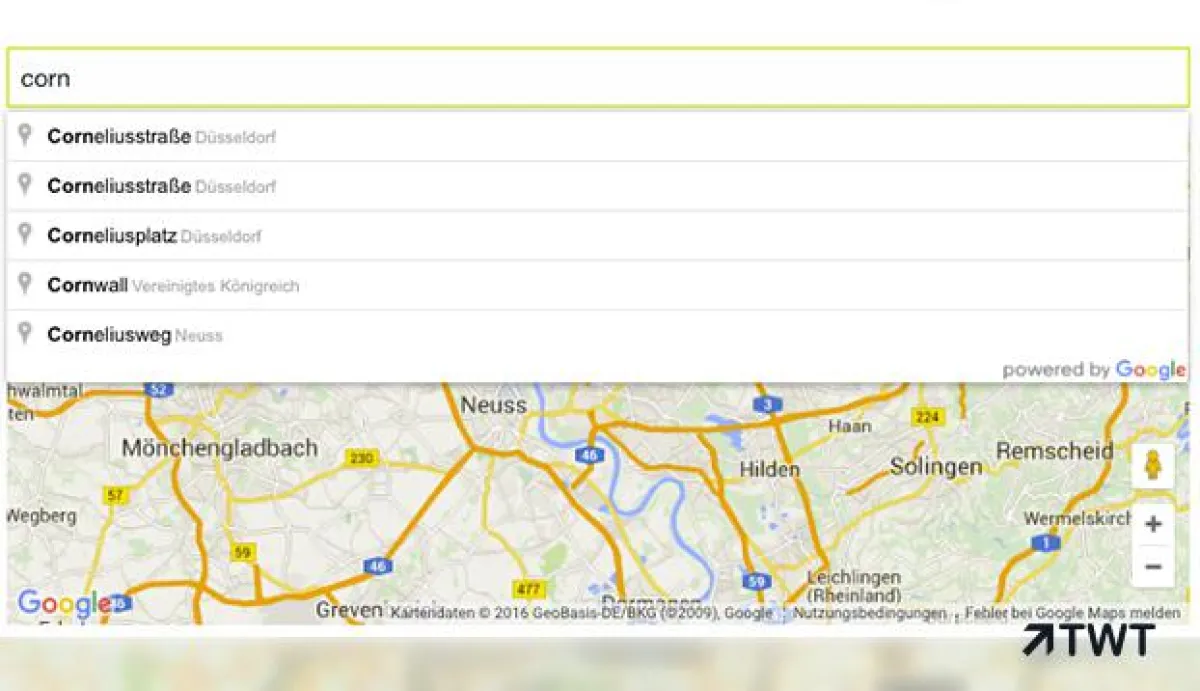This screenshot has width=1200, height=691.
Task: Open the Google logo on the map
Action: click(64, 603)
